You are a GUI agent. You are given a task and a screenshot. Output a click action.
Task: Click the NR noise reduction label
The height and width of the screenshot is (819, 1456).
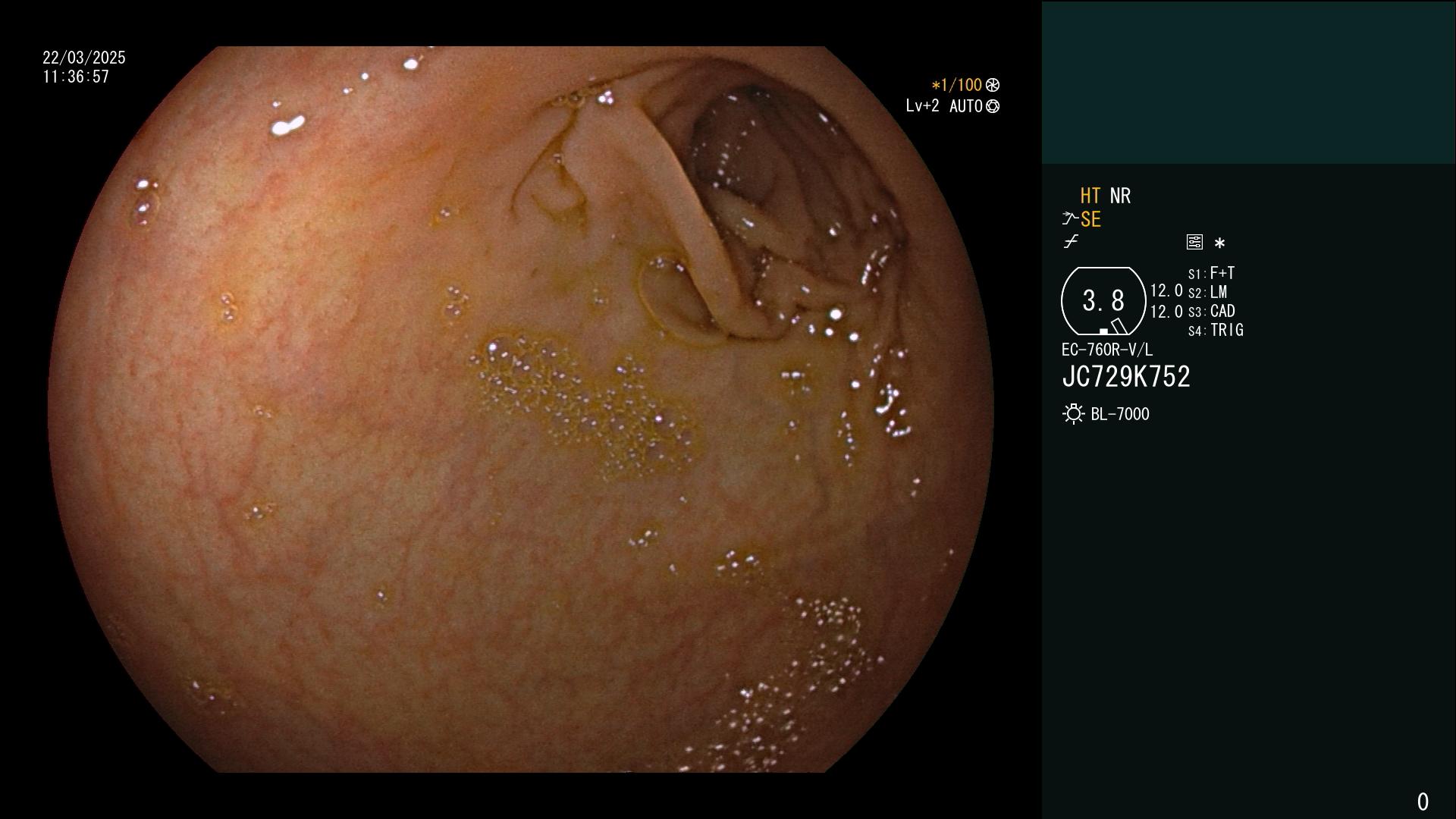click(x=1120, y=196)
